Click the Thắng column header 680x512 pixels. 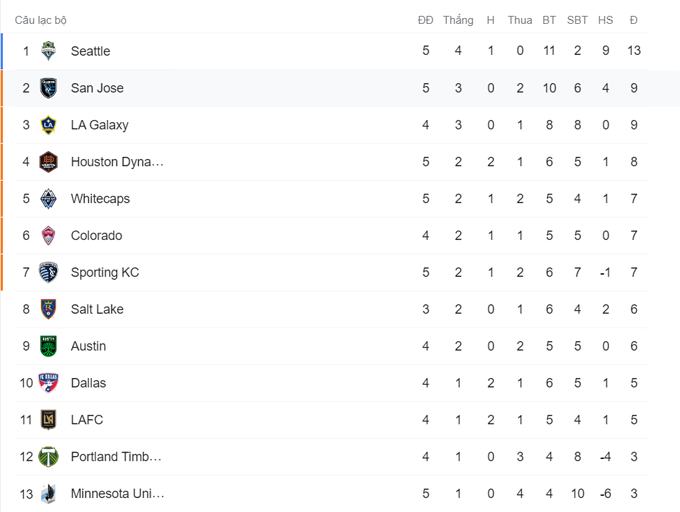point(458,20)
